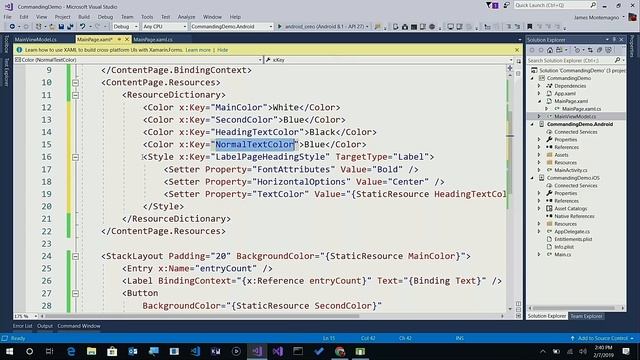Collapse Button outlining on line 27
Screen dimensions: 640x360
click(76, 293)
